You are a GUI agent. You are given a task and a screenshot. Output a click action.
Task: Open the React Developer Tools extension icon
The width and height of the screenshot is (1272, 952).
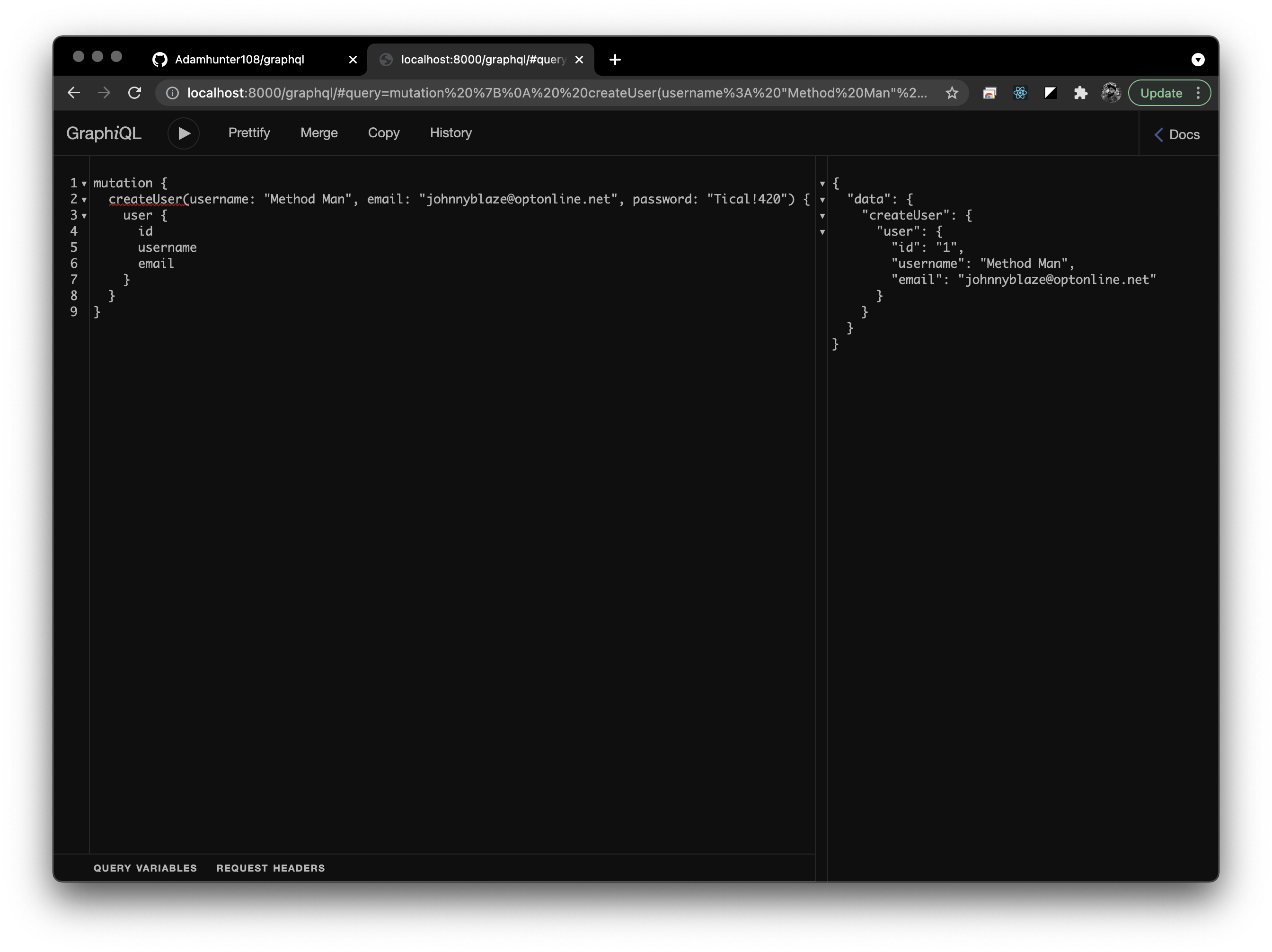point(1020,93)
